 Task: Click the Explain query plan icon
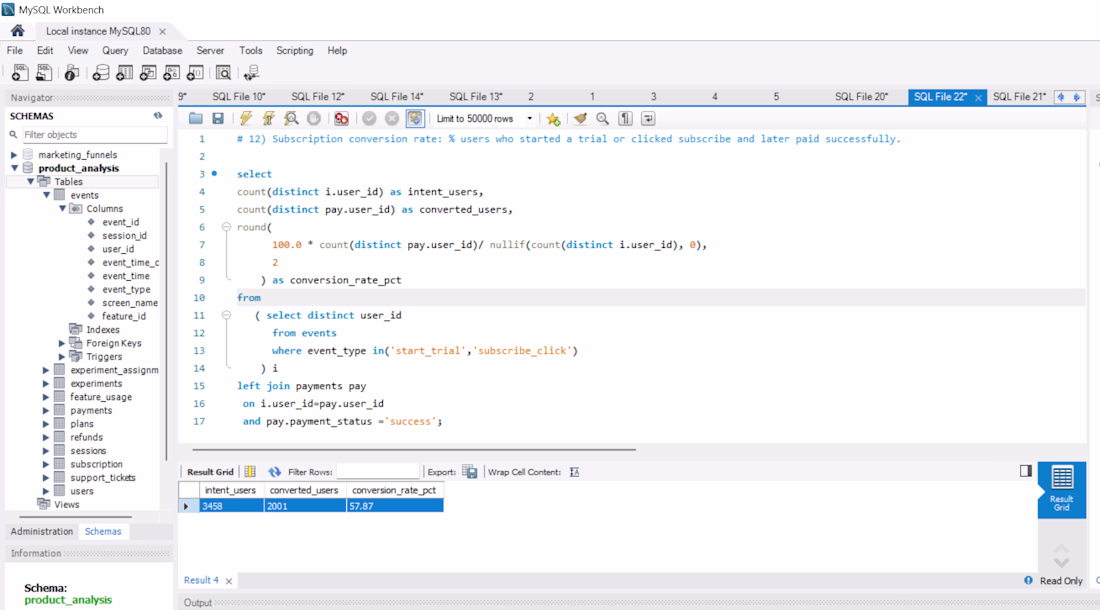(x=291, y=119)
